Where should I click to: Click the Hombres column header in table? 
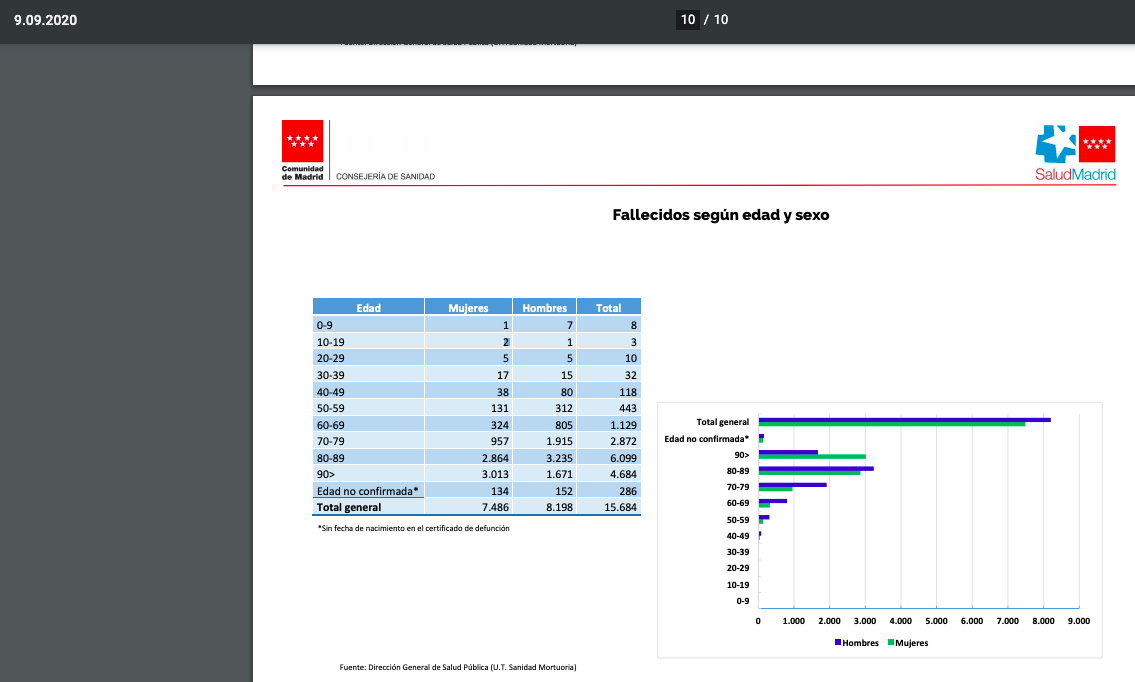[545, 308]
